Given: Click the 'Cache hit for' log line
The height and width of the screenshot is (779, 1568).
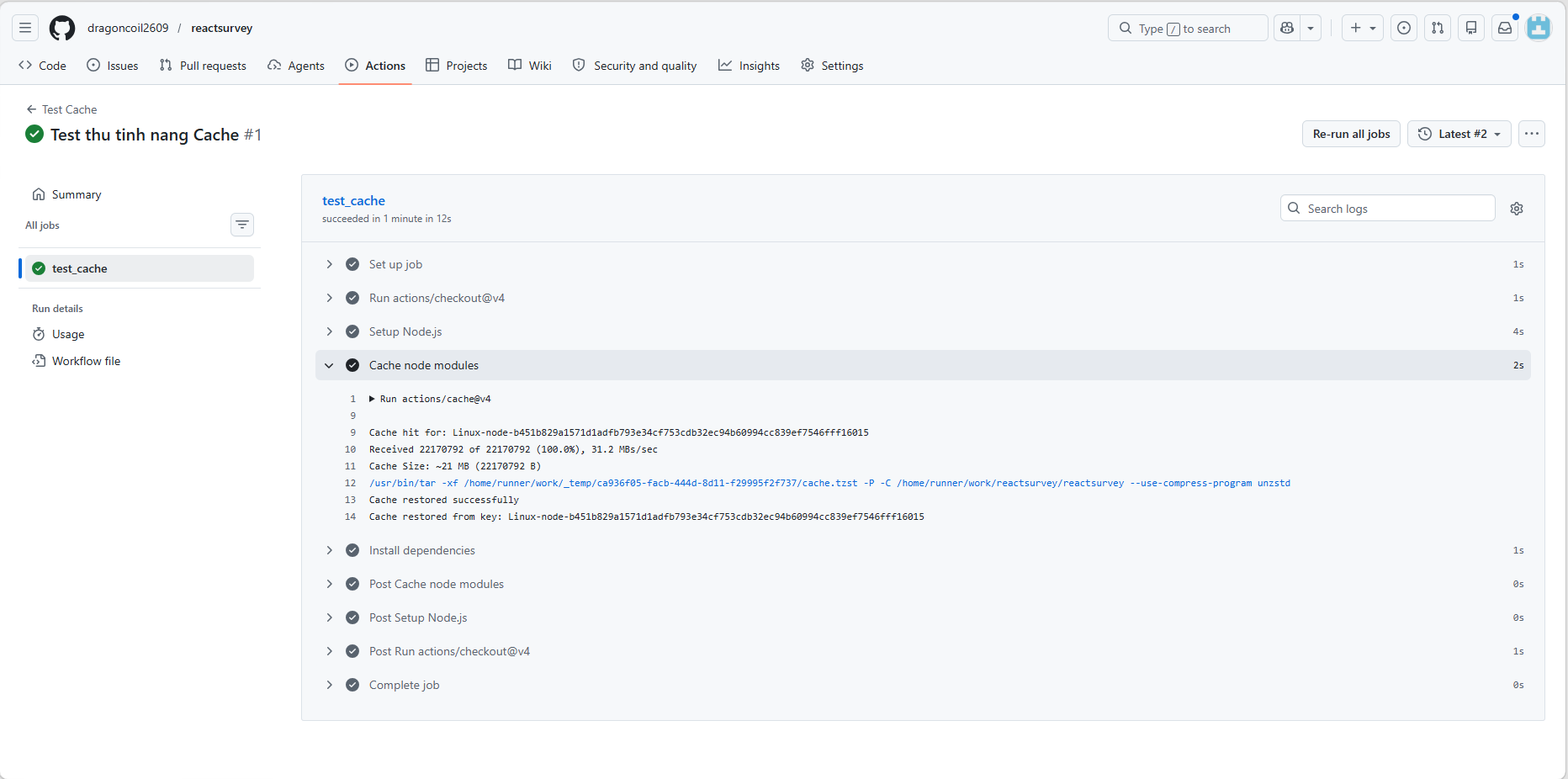Looking at the screenshot, I should point(619,432).
